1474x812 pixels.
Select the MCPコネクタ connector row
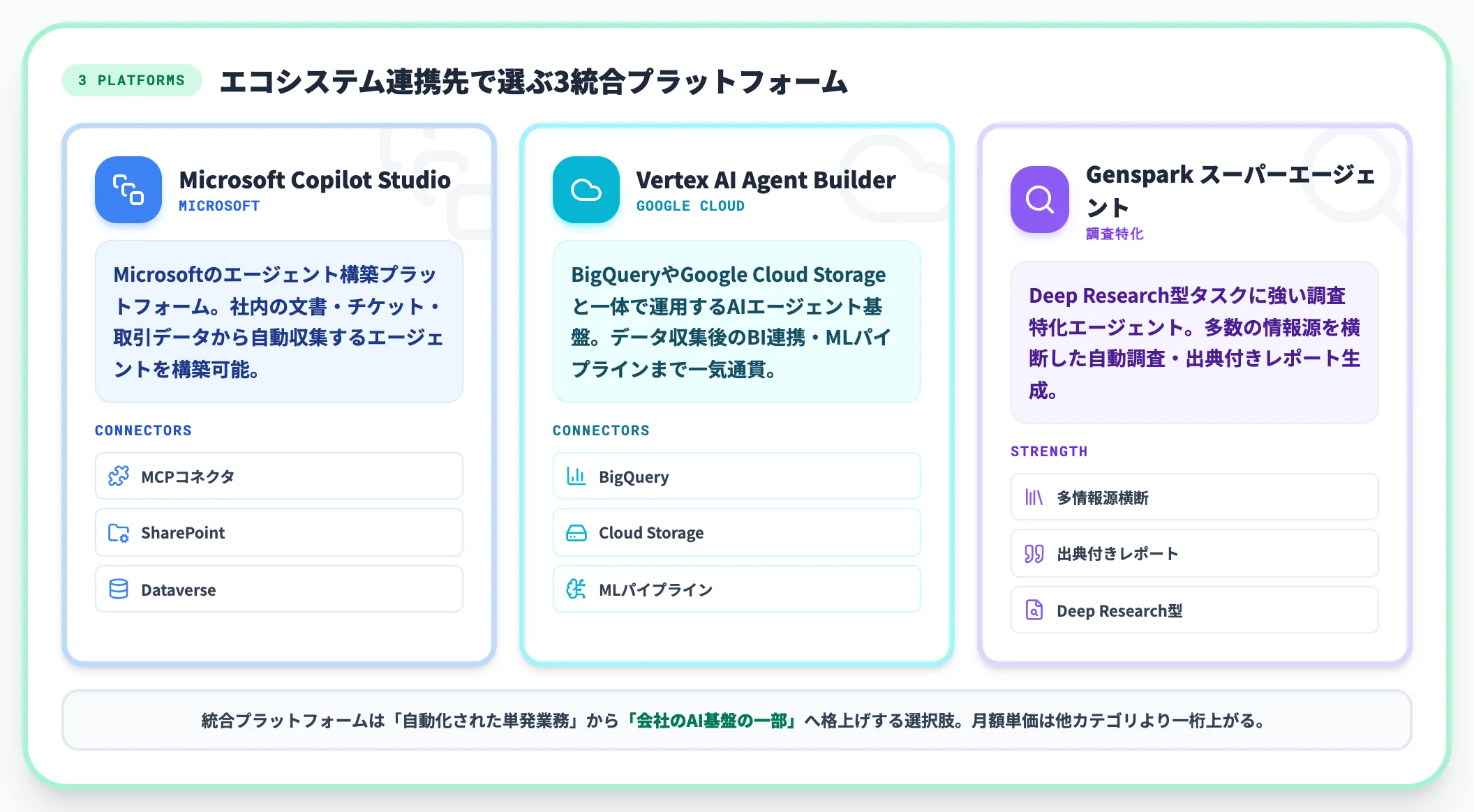point(279,476)
